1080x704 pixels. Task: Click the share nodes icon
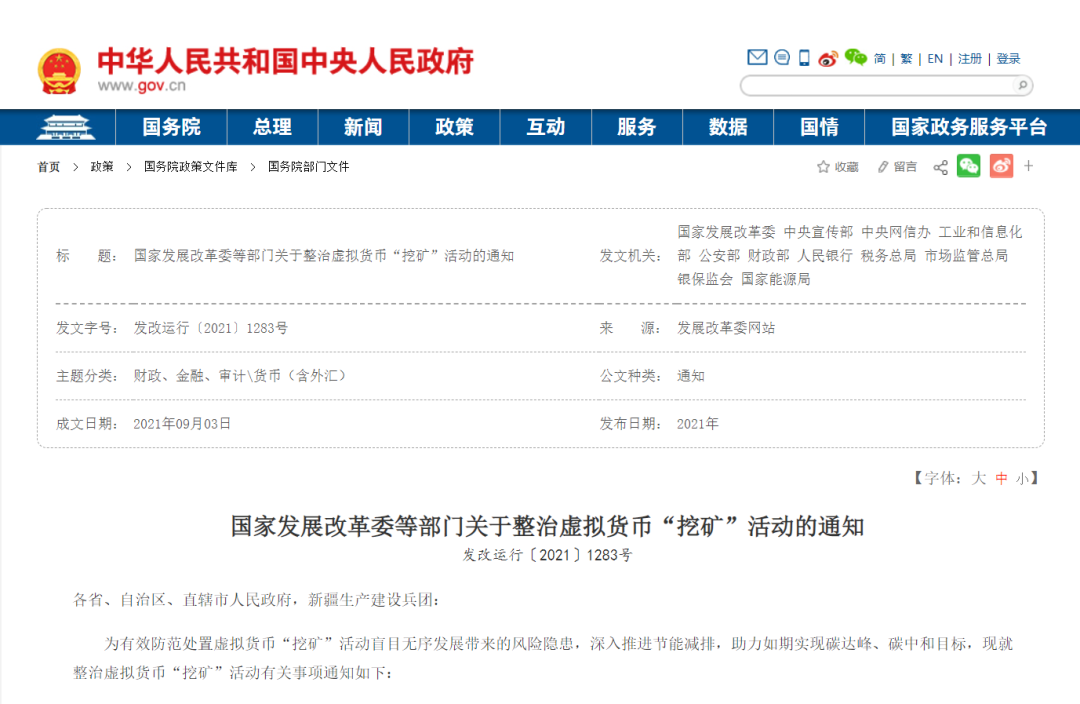(940, 167)
